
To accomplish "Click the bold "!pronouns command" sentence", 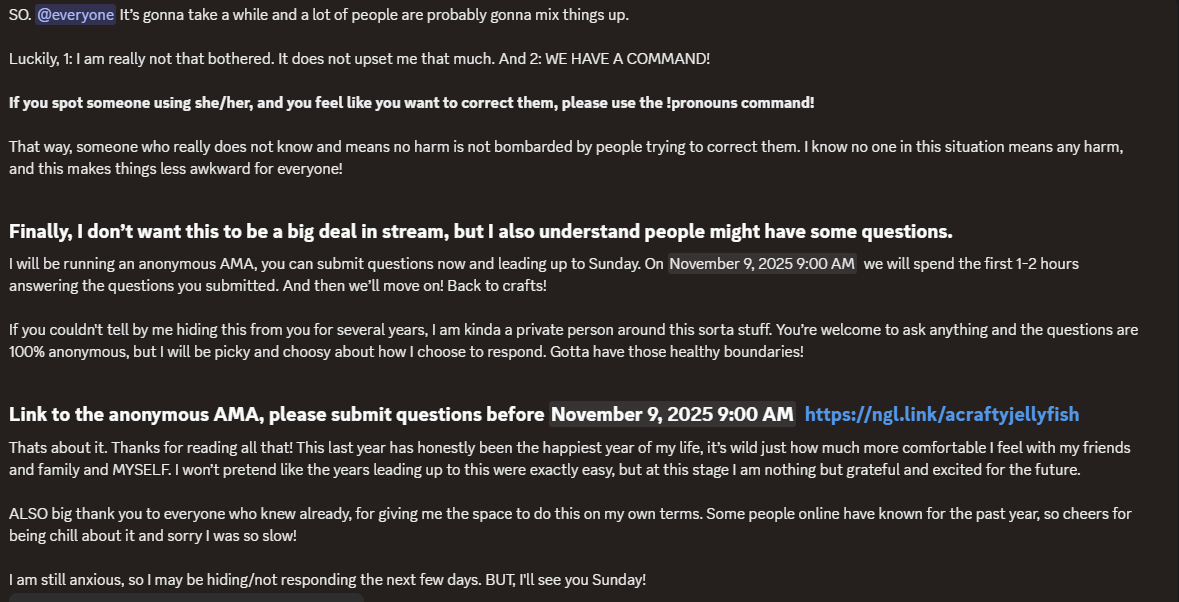I will coord(411,103).
